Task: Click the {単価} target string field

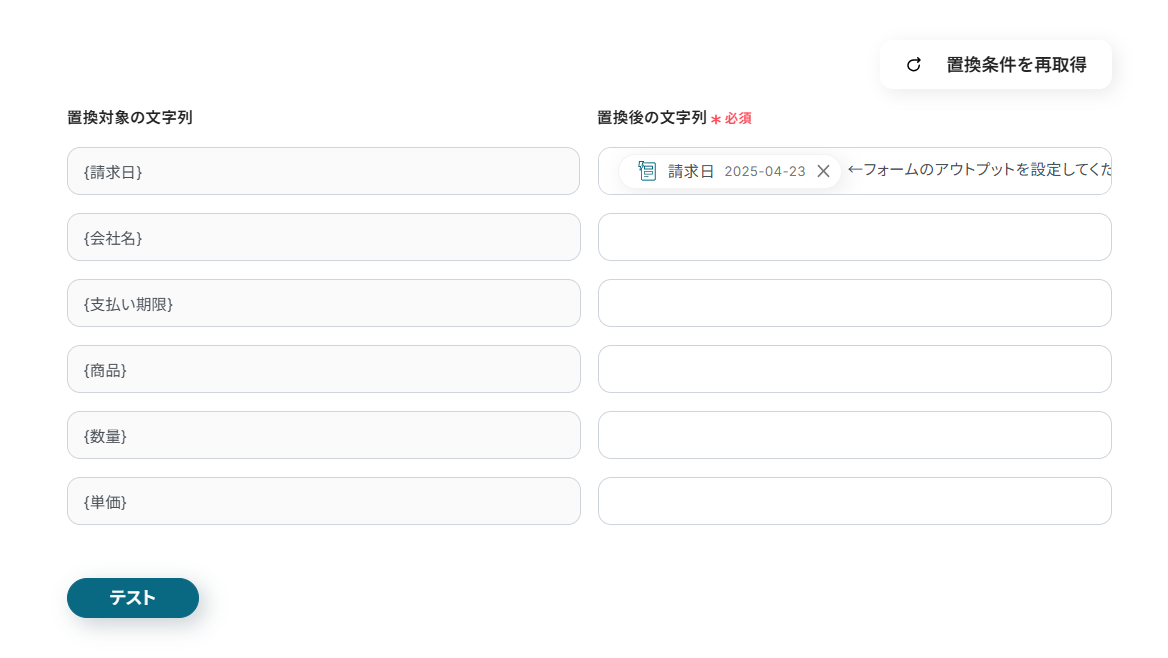Action: click(x=323, y=501)
